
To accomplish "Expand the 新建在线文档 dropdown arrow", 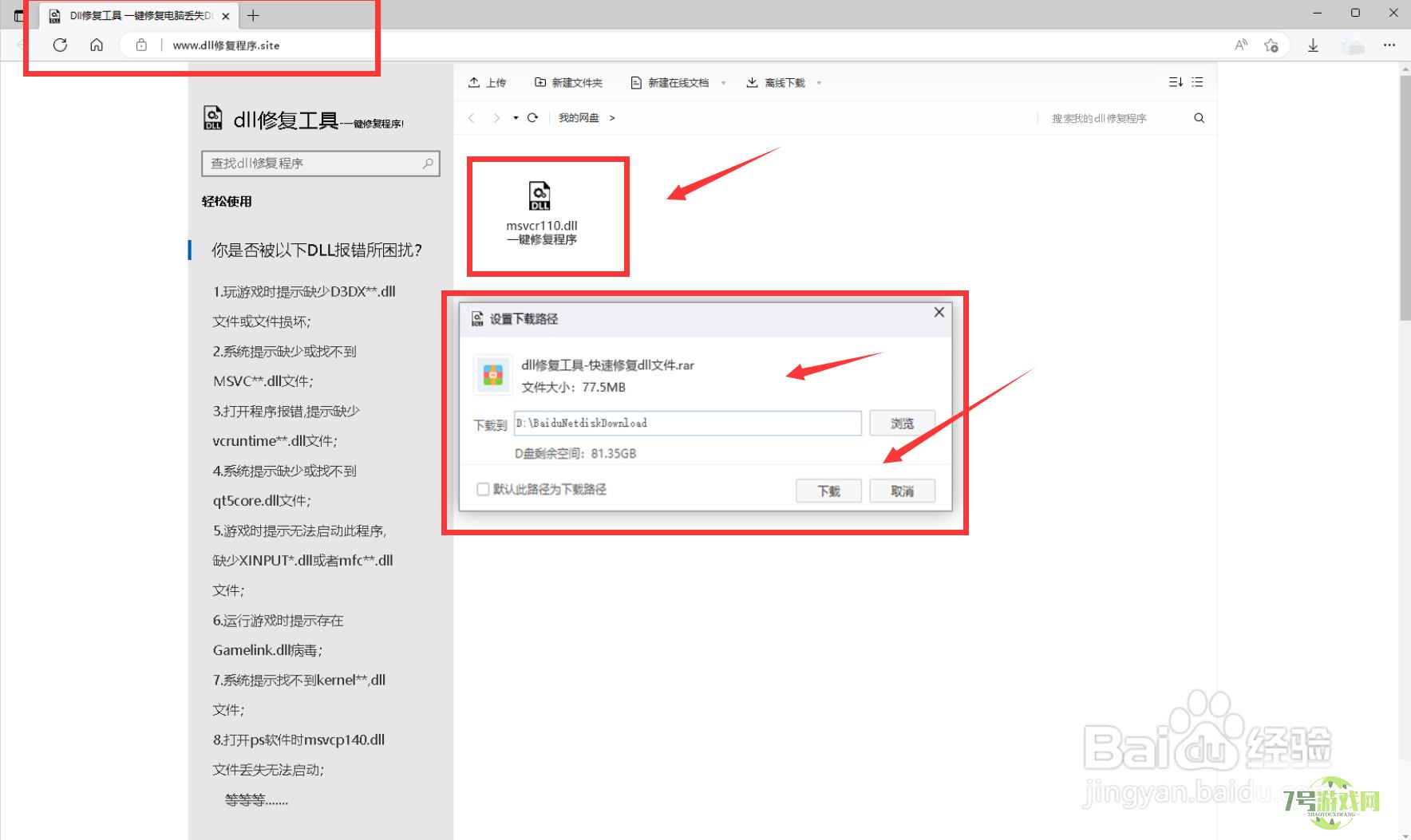I will tap(723, 83).
